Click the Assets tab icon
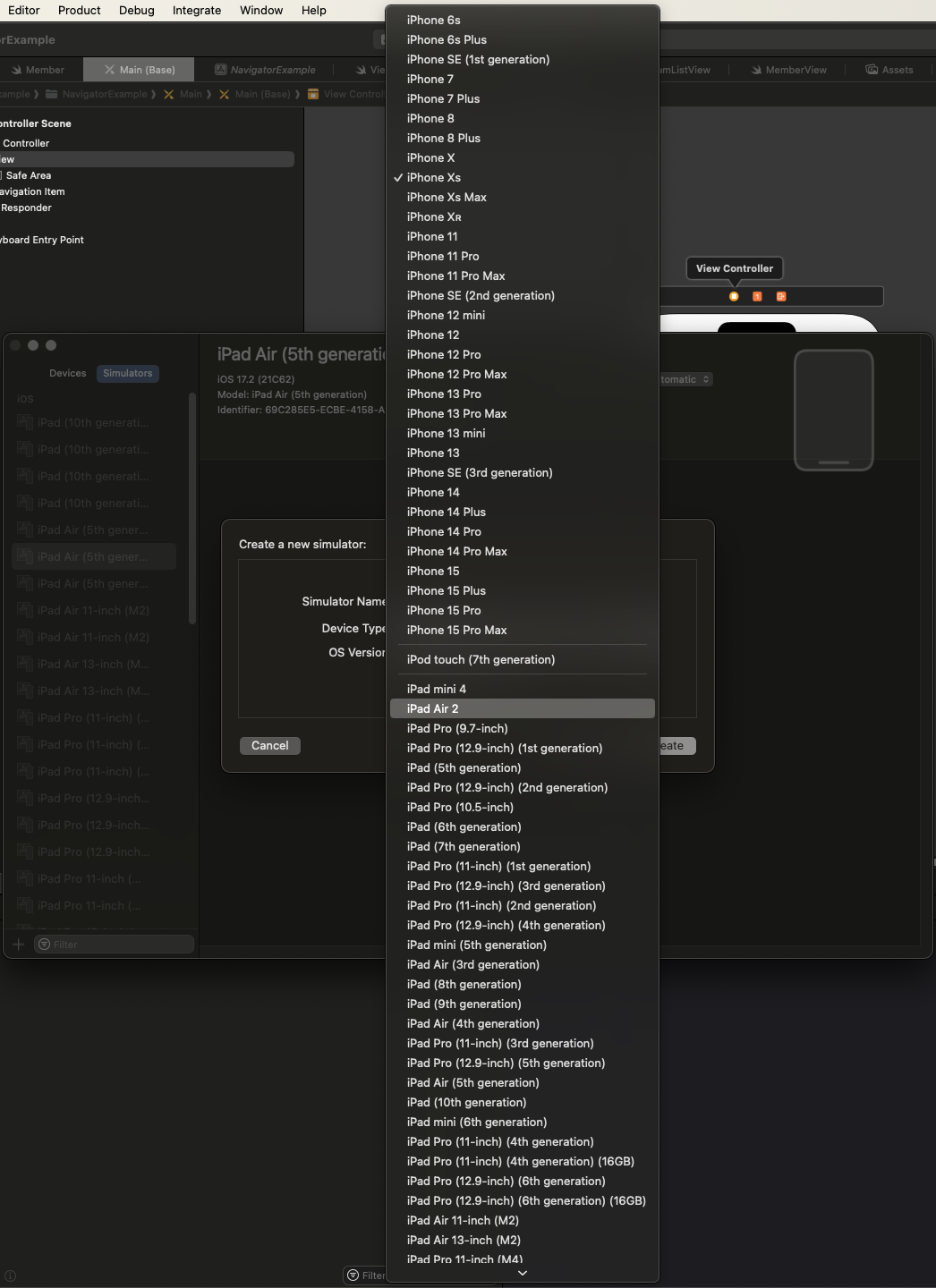The height and width of the screenshot is (1288, 936). (x=872, y=70)
